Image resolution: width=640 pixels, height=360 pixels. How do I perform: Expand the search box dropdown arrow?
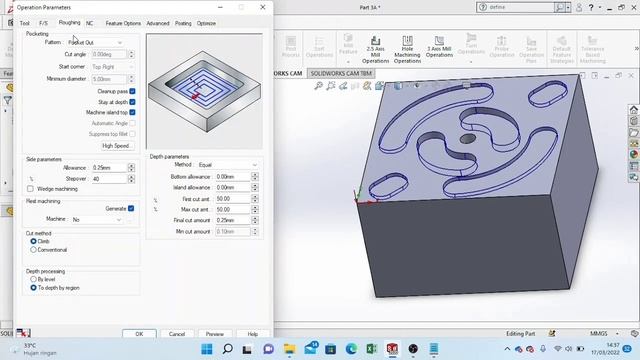[568, 7]
